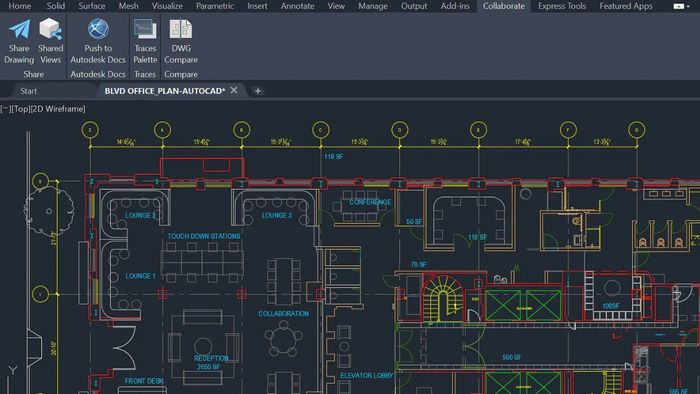The height and width of the screenshot is (394, 700).
Task: Switch to the Start file tab
Action: click(x=29, y=91)
